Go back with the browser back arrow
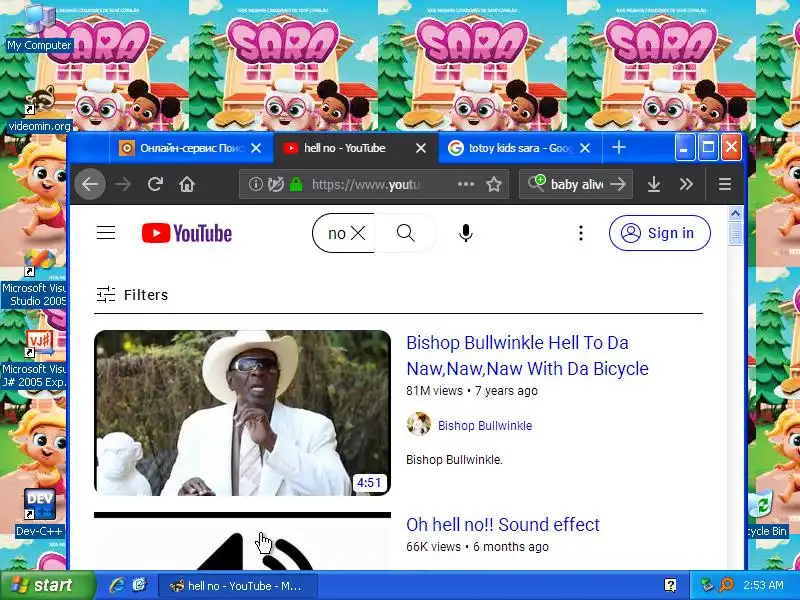The width and height of the screenshot is (800, 600). [90, 184]
